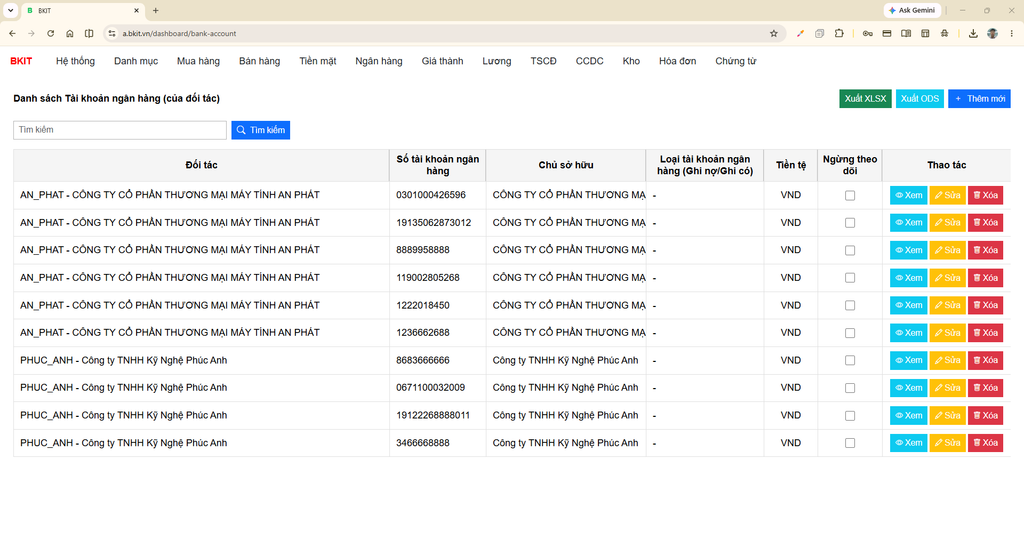Open the Bán hàng menu
The height and width of the screenshot is (550, 1024).
point(259,61)
